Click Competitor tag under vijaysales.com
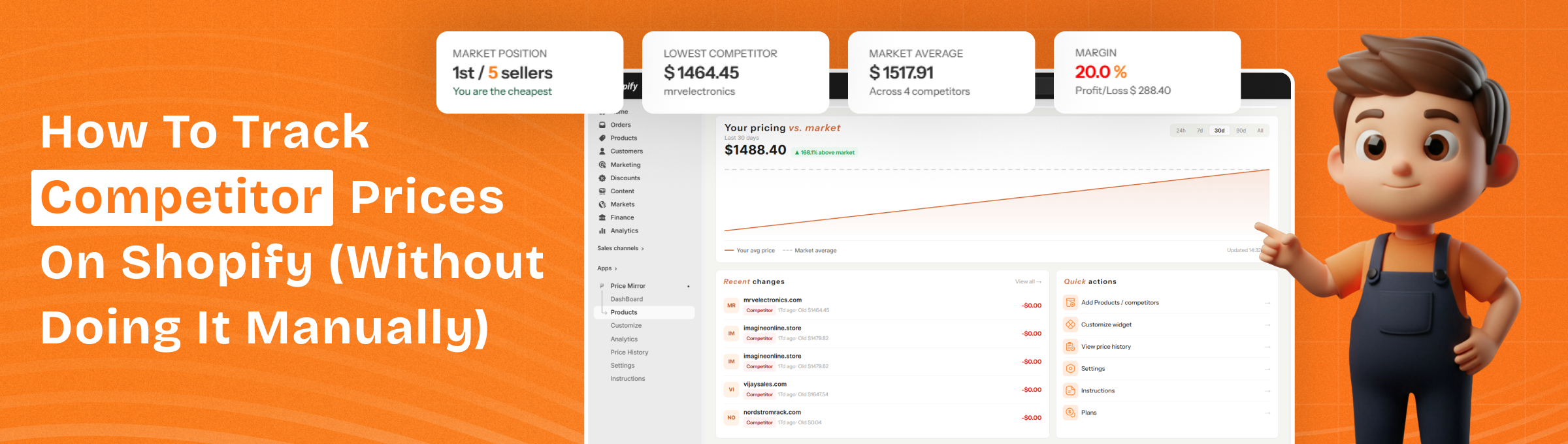 tap(759, 394)
